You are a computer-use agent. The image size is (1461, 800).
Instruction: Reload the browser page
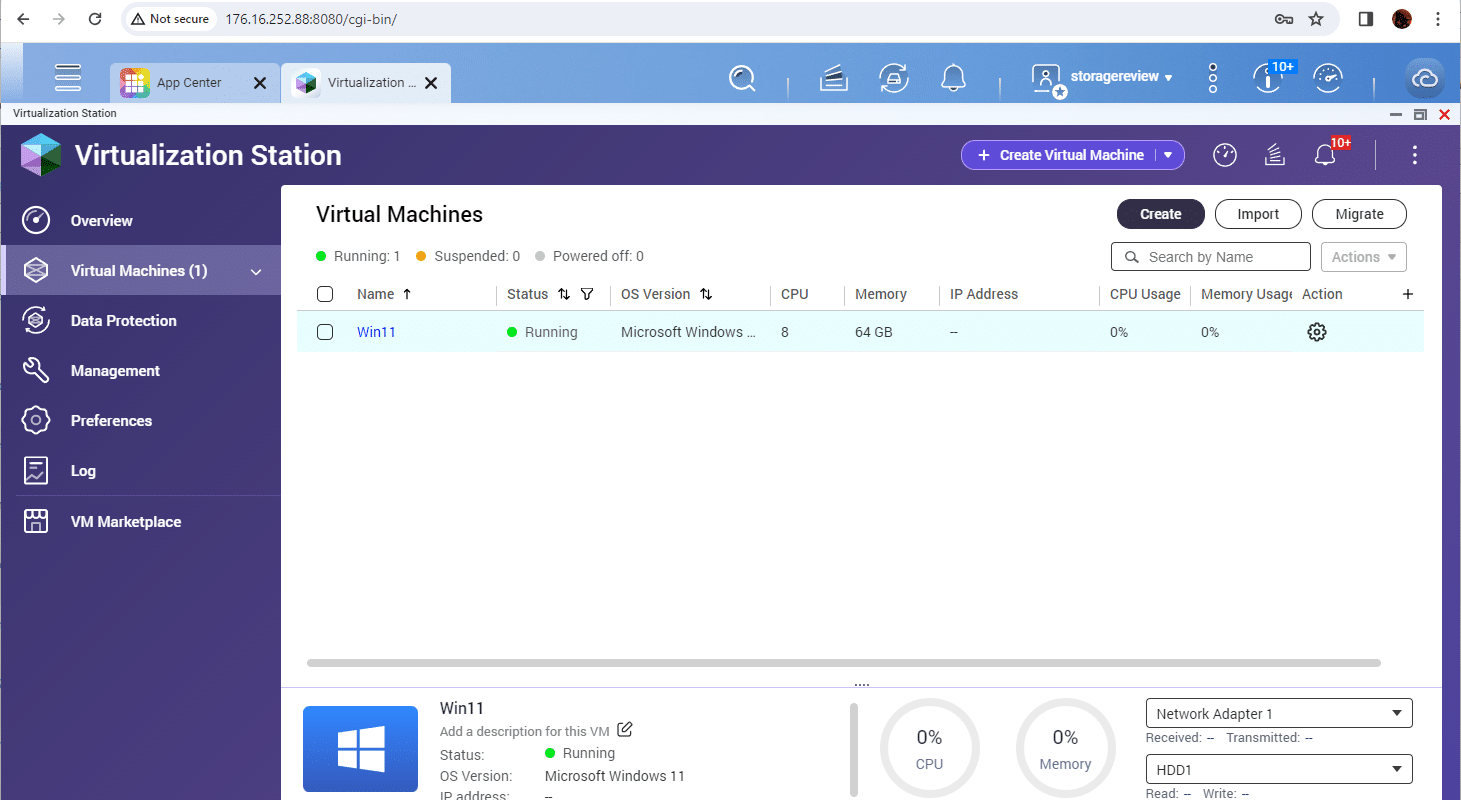[95, 19]
